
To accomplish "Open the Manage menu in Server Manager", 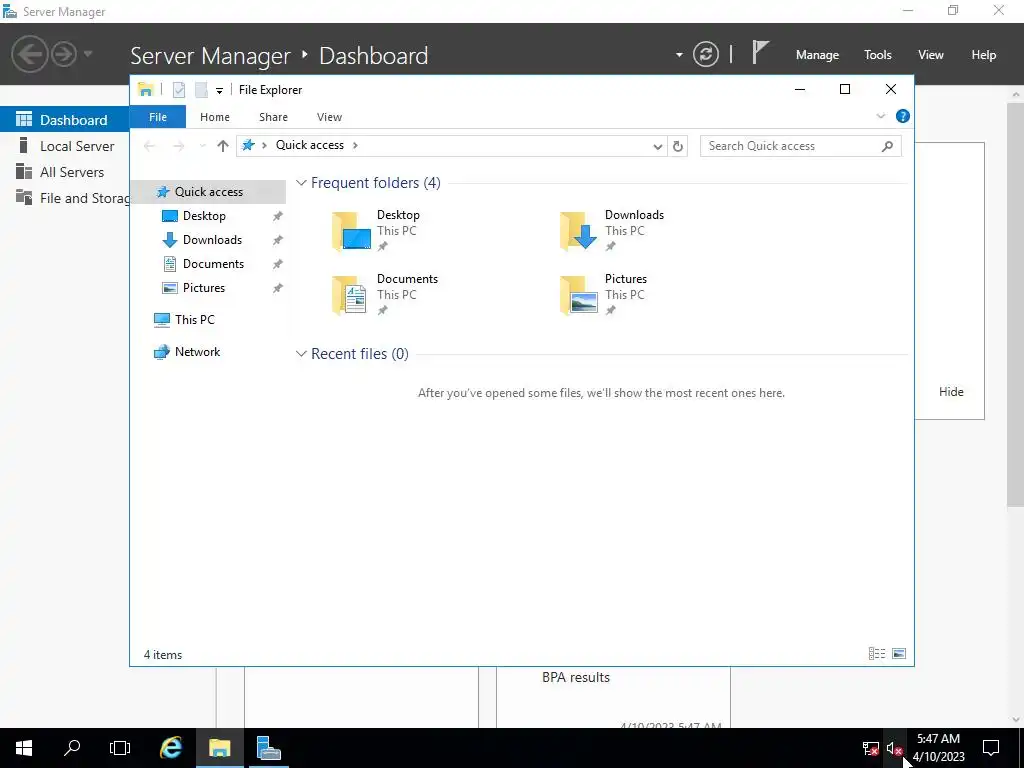I will [817, 55].
